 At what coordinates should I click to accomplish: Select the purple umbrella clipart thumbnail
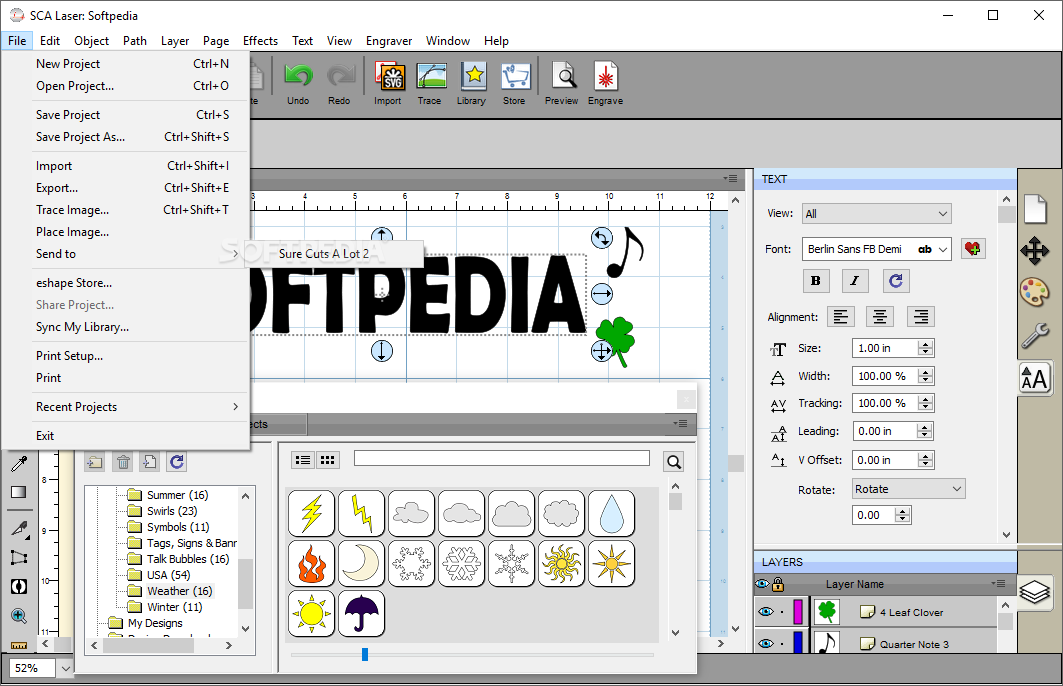(361, 613)
